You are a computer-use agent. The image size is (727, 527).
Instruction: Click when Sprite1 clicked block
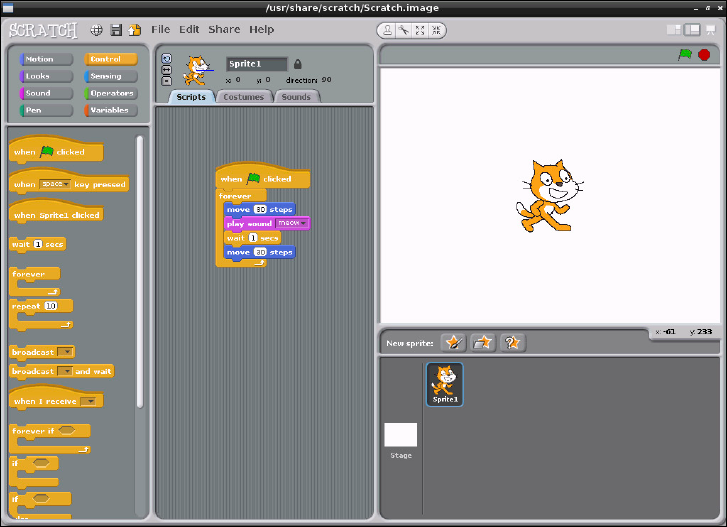coord(56,212)
